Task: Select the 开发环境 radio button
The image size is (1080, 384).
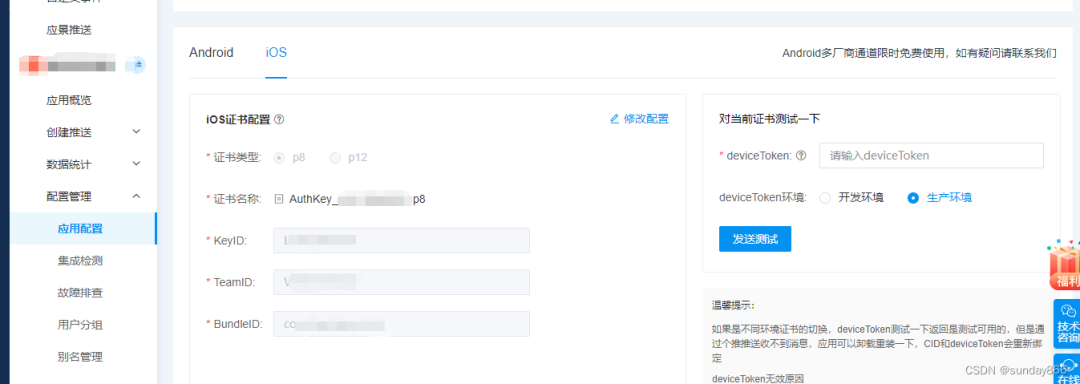Action: pos(825,198)
